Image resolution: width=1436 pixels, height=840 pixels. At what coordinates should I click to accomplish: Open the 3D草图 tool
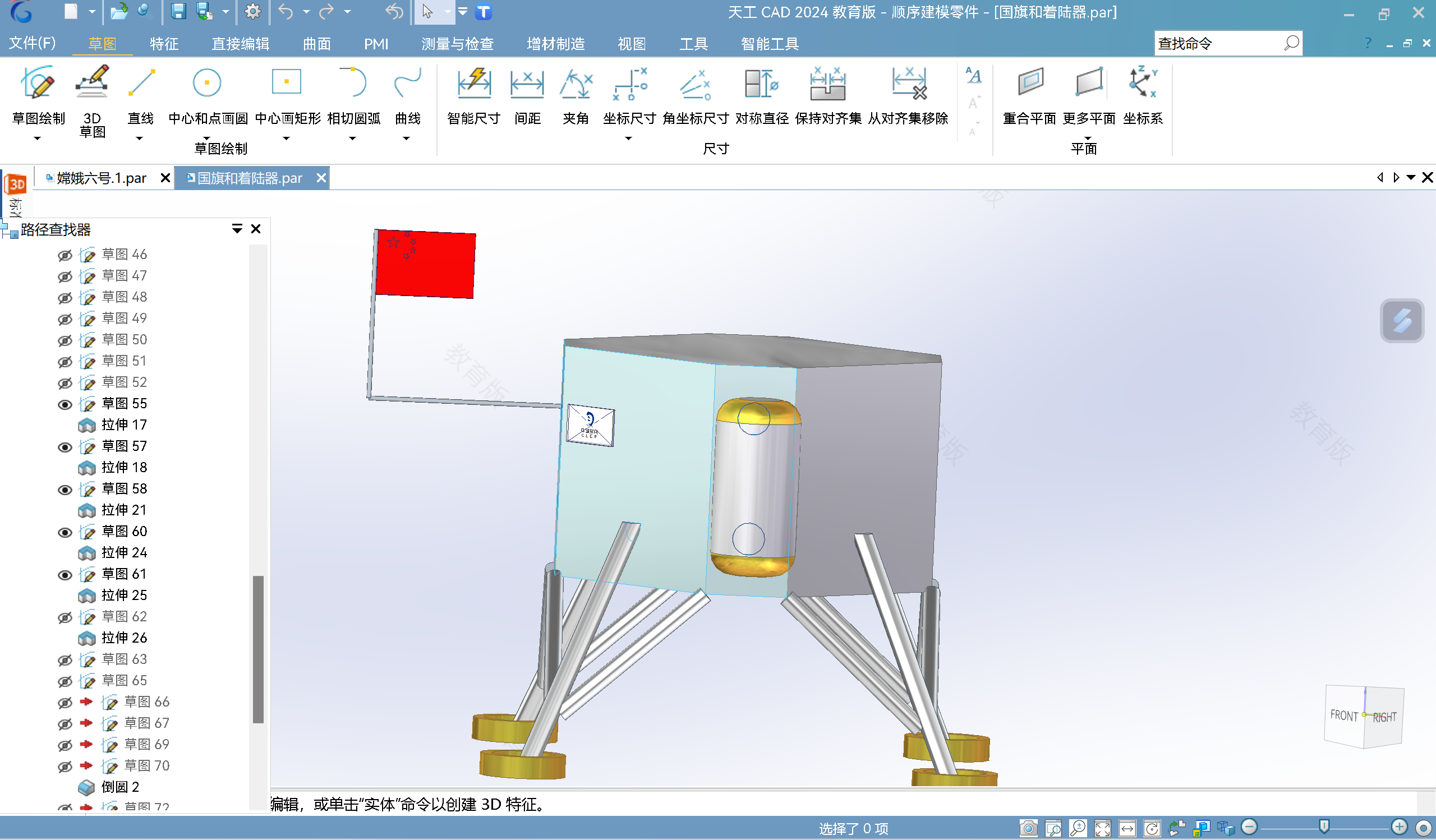tap(92, 100)
